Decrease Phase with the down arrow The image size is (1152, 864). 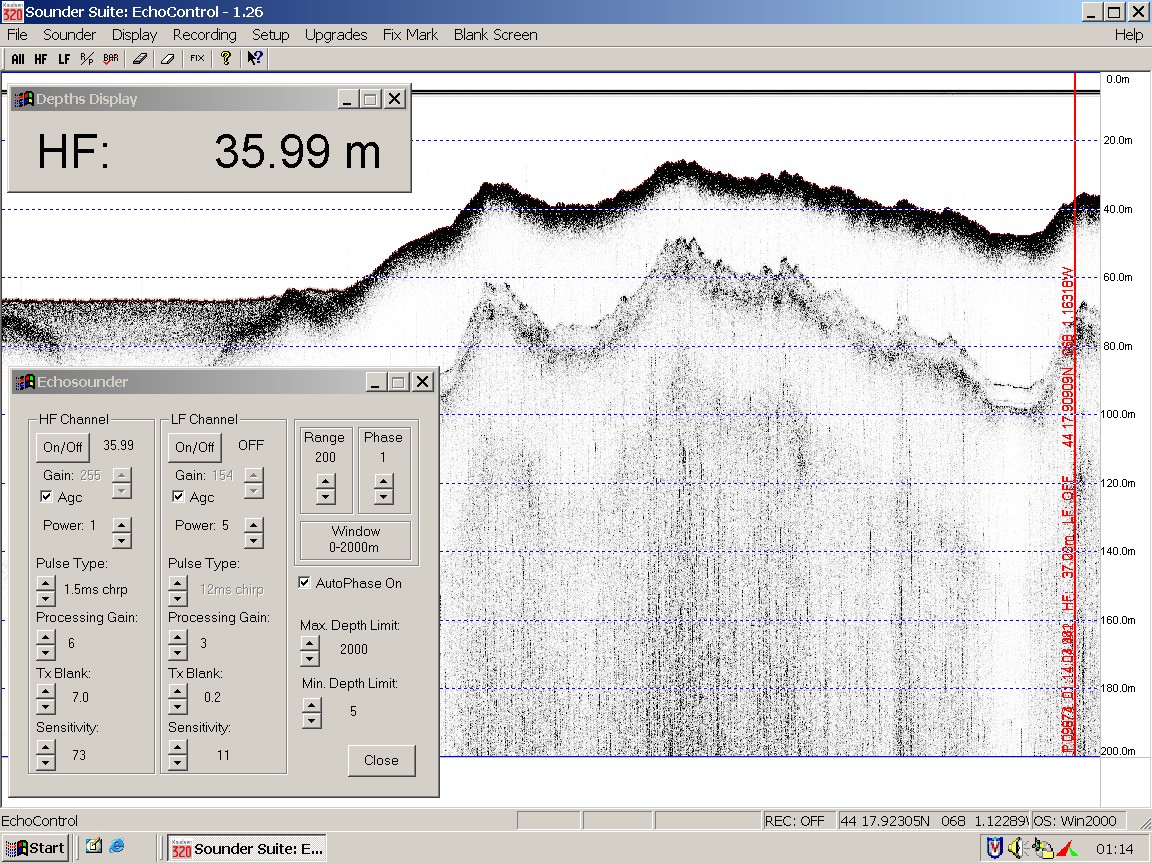(383, 496)
